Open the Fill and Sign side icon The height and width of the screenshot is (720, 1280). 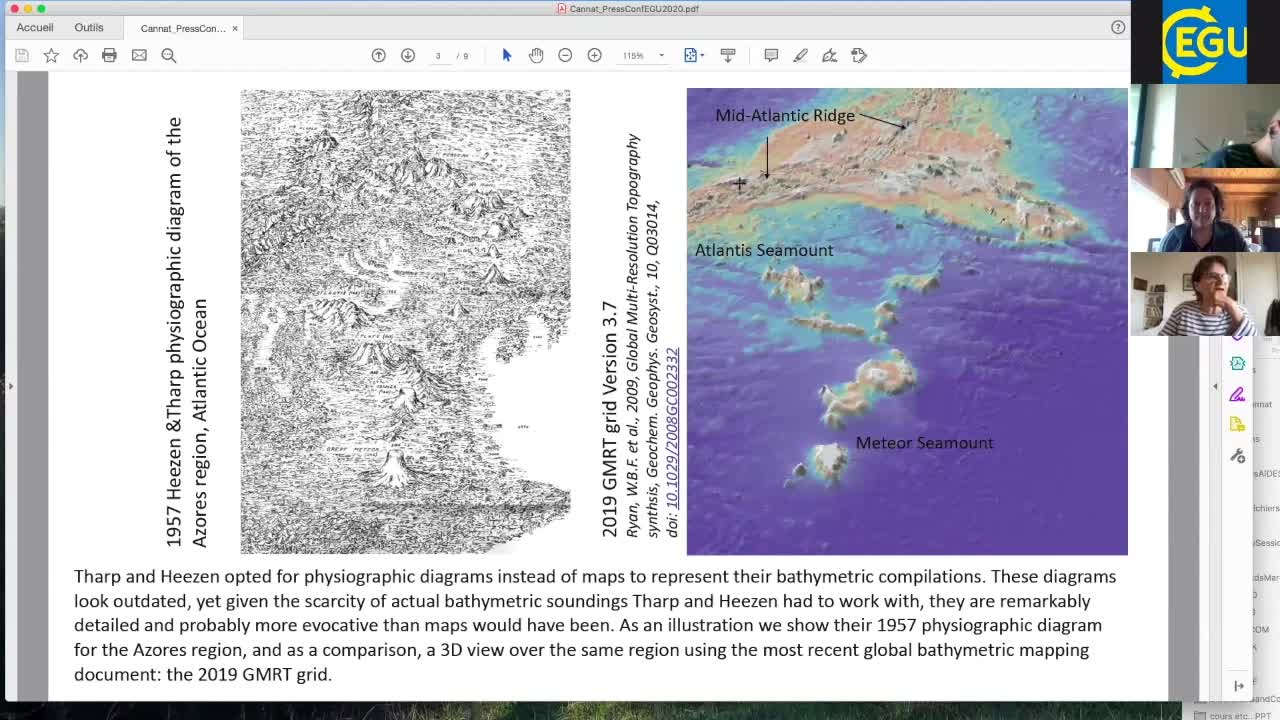[x=1238, y=394]
